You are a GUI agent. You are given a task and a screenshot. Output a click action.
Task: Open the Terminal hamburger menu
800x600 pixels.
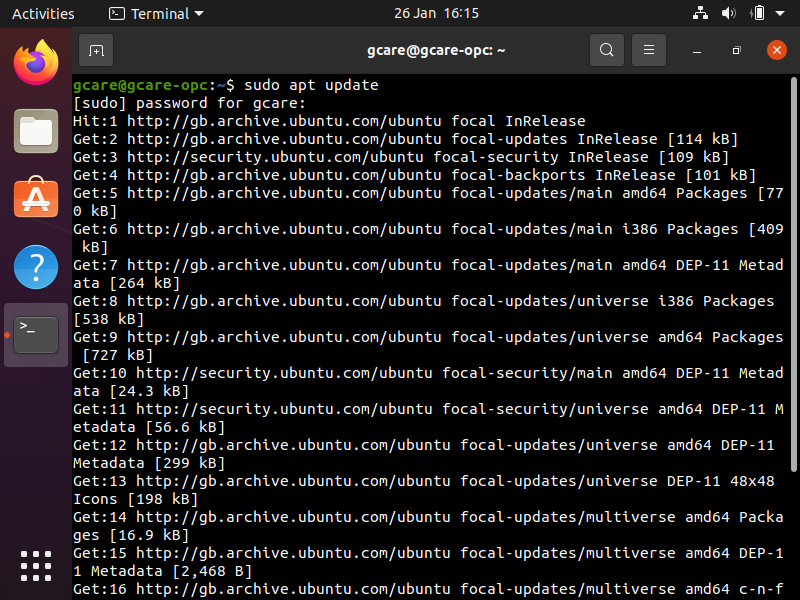click(648, 50)
